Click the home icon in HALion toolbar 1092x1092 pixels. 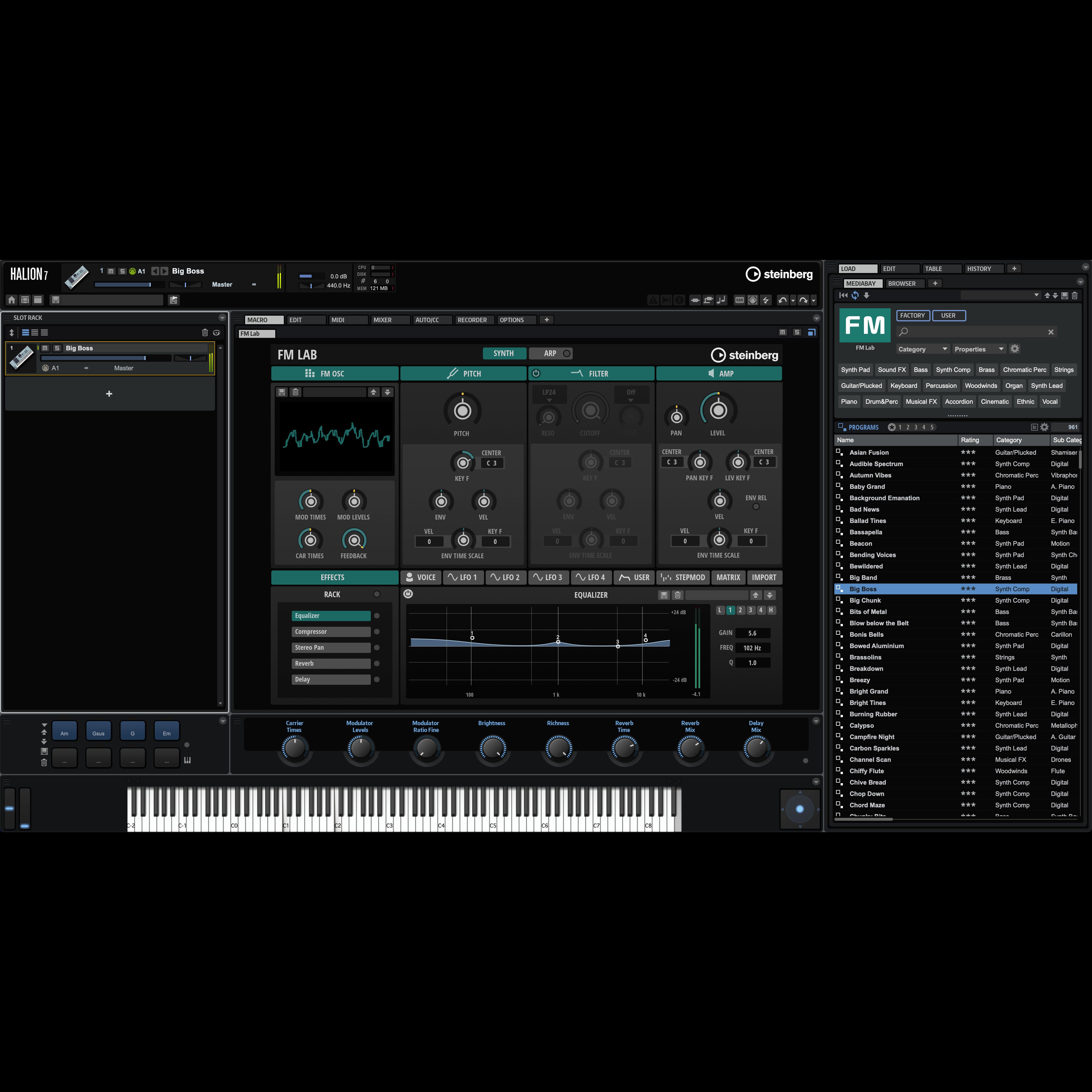click(11, 300)
